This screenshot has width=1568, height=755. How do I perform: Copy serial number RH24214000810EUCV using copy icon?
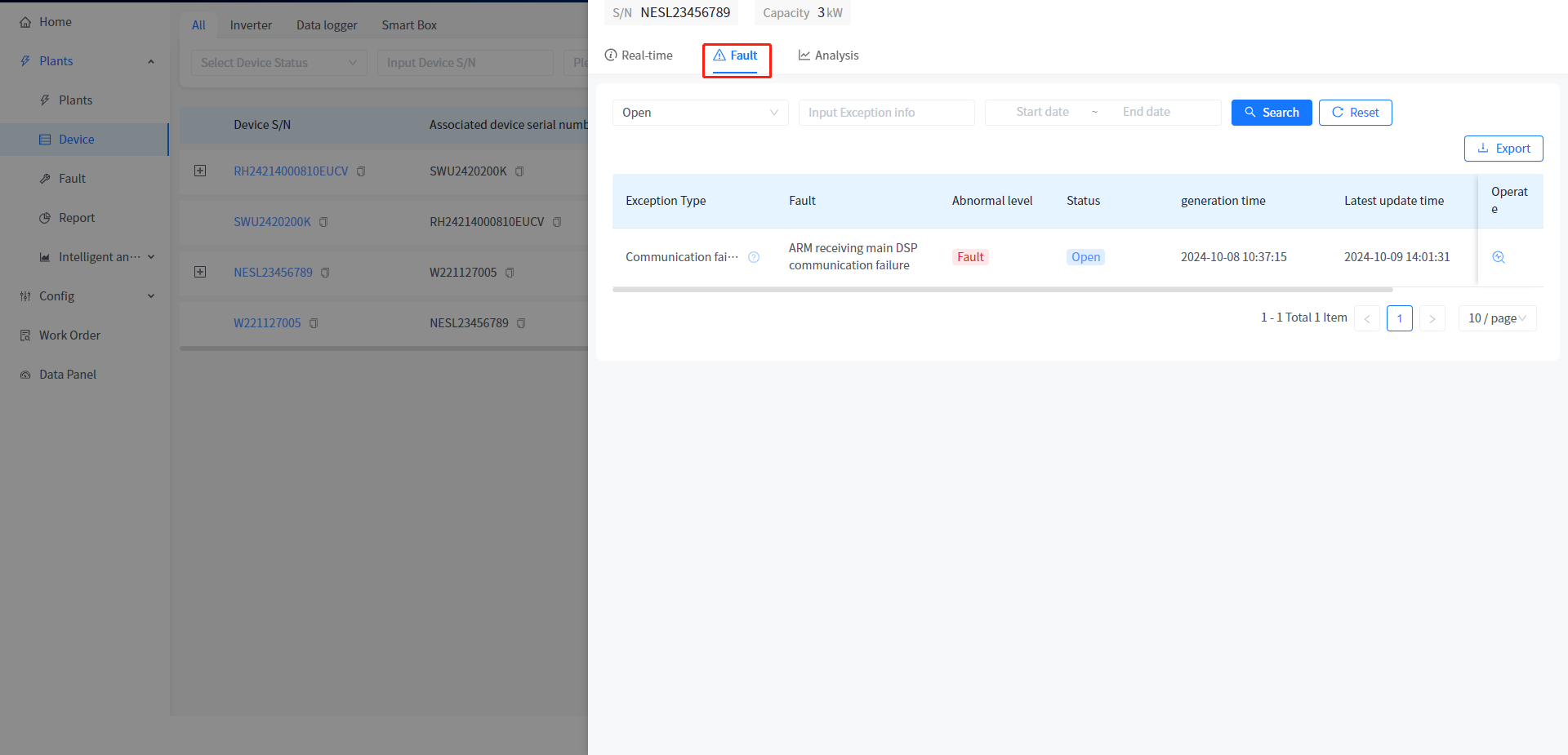[361, 171]
